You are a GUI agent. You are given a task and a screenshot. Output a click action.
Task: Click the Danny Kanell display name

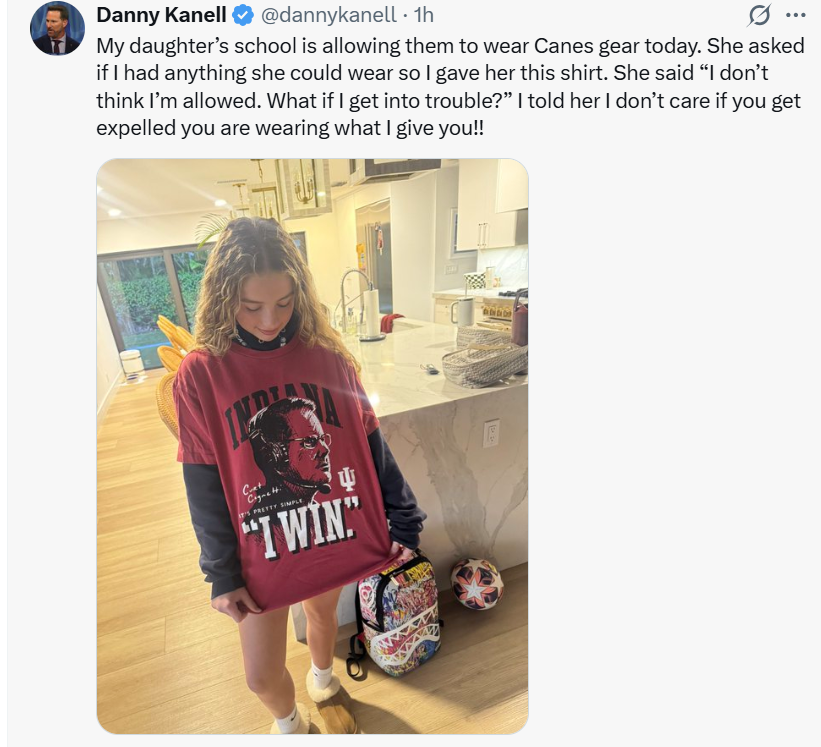point(161,15)
